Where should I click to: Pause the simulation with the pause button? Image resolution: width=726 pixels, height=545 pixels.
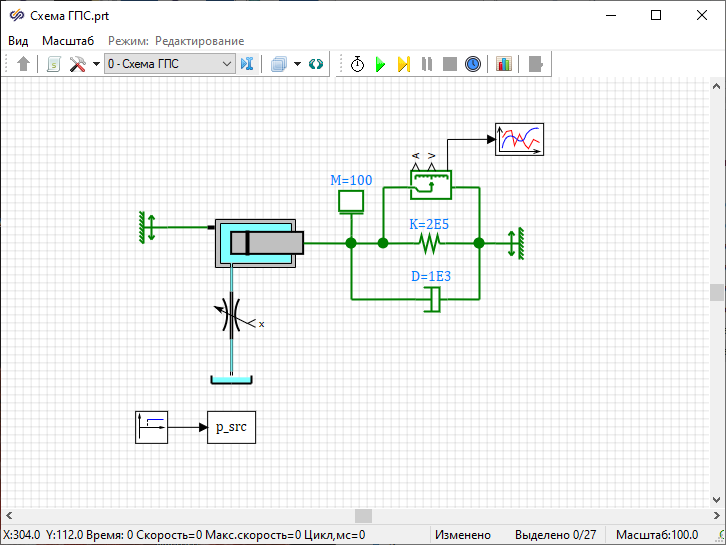tap(427, 64)
